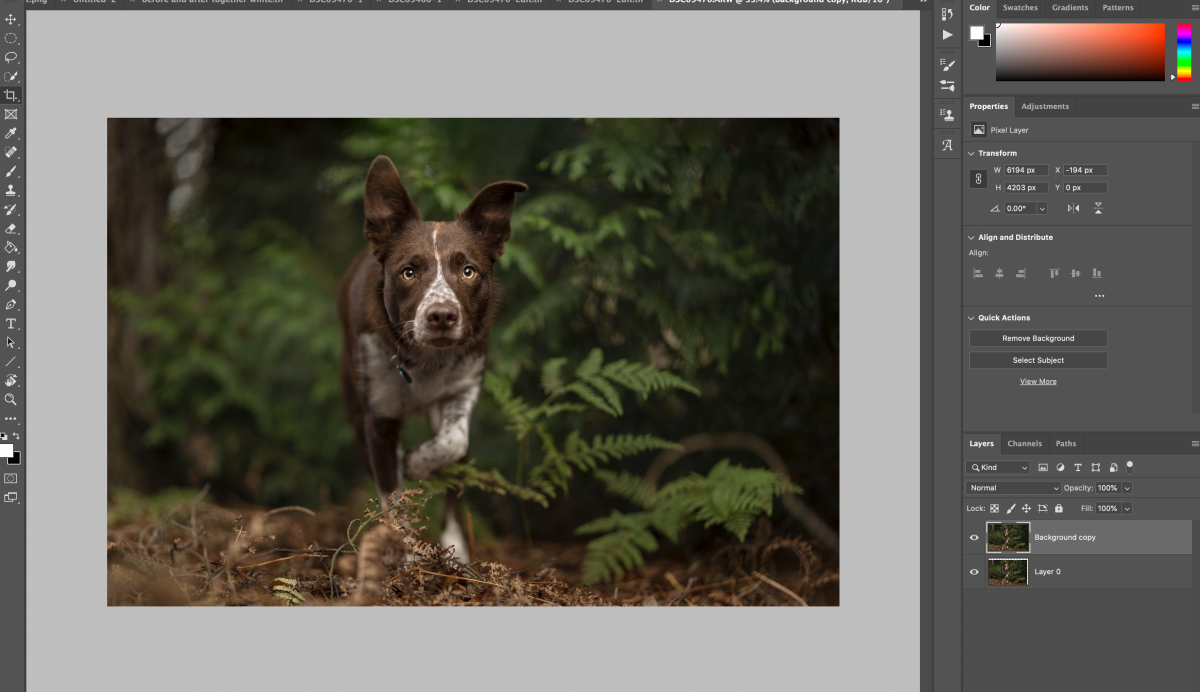This screenshot has height=692, width=1200.
Task: Select the Move tool
Action: (12, 20)
